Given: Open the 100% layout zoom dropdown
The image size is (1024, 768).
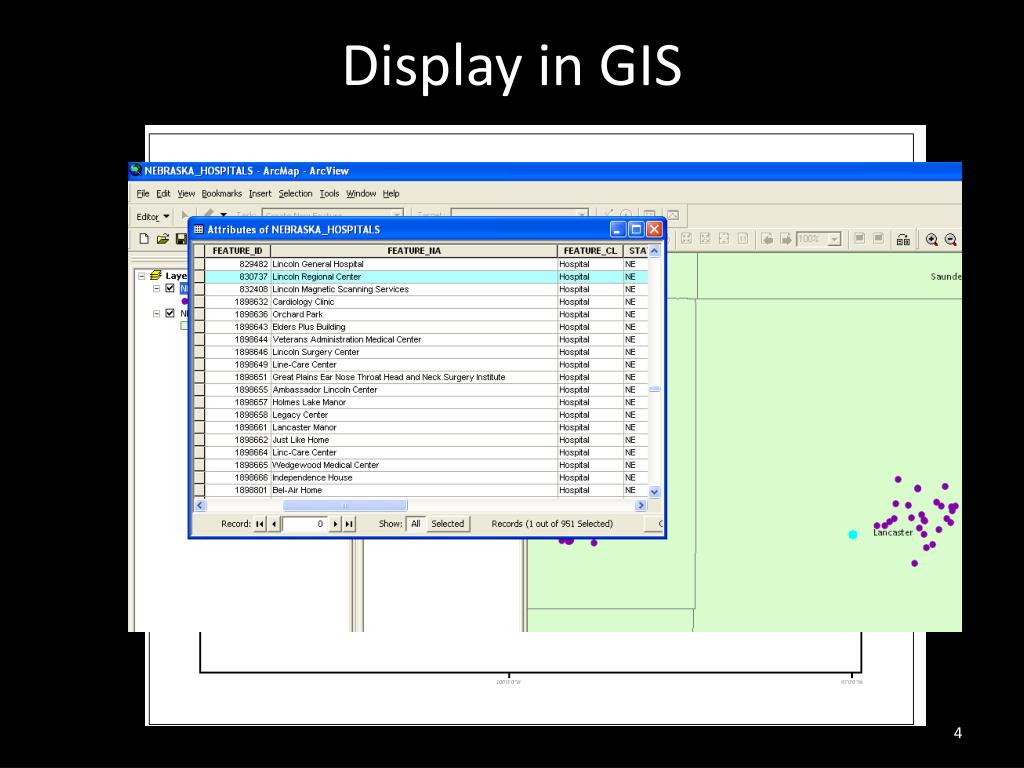Looking at the screenshot, I should [x=834, y=240].
